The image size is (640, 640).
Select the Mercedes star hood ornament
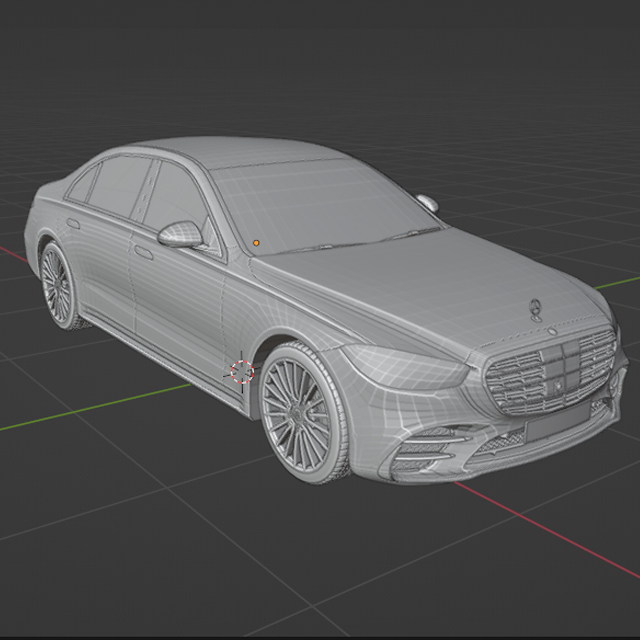[535, 310]
